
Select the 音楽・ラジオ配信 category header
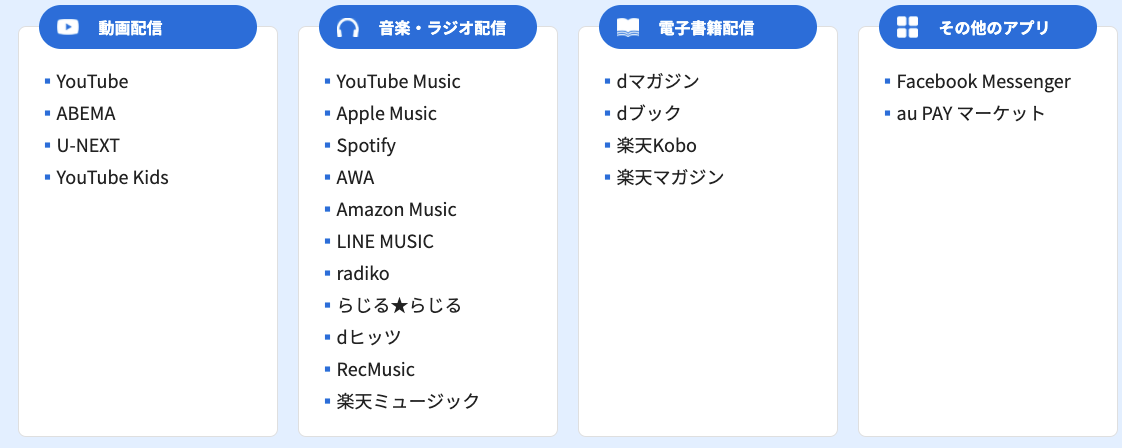click(x=428, y=27)
